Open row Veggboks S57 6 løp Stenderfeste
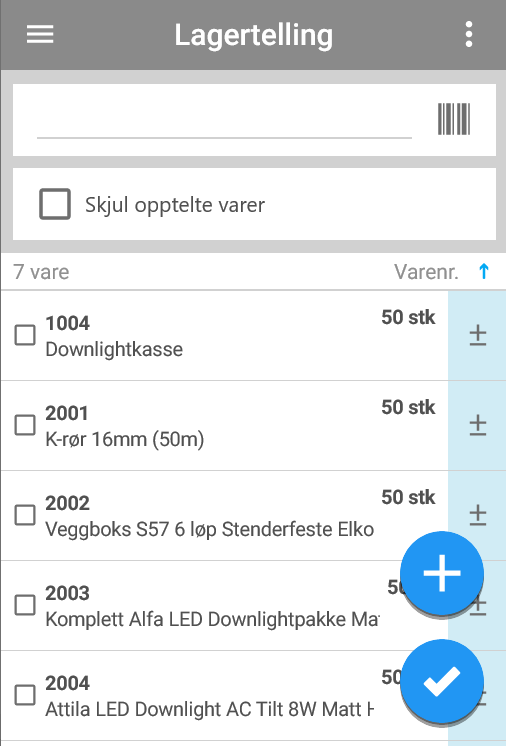This screenshot has width=506, height=746. tap(224, 515)
